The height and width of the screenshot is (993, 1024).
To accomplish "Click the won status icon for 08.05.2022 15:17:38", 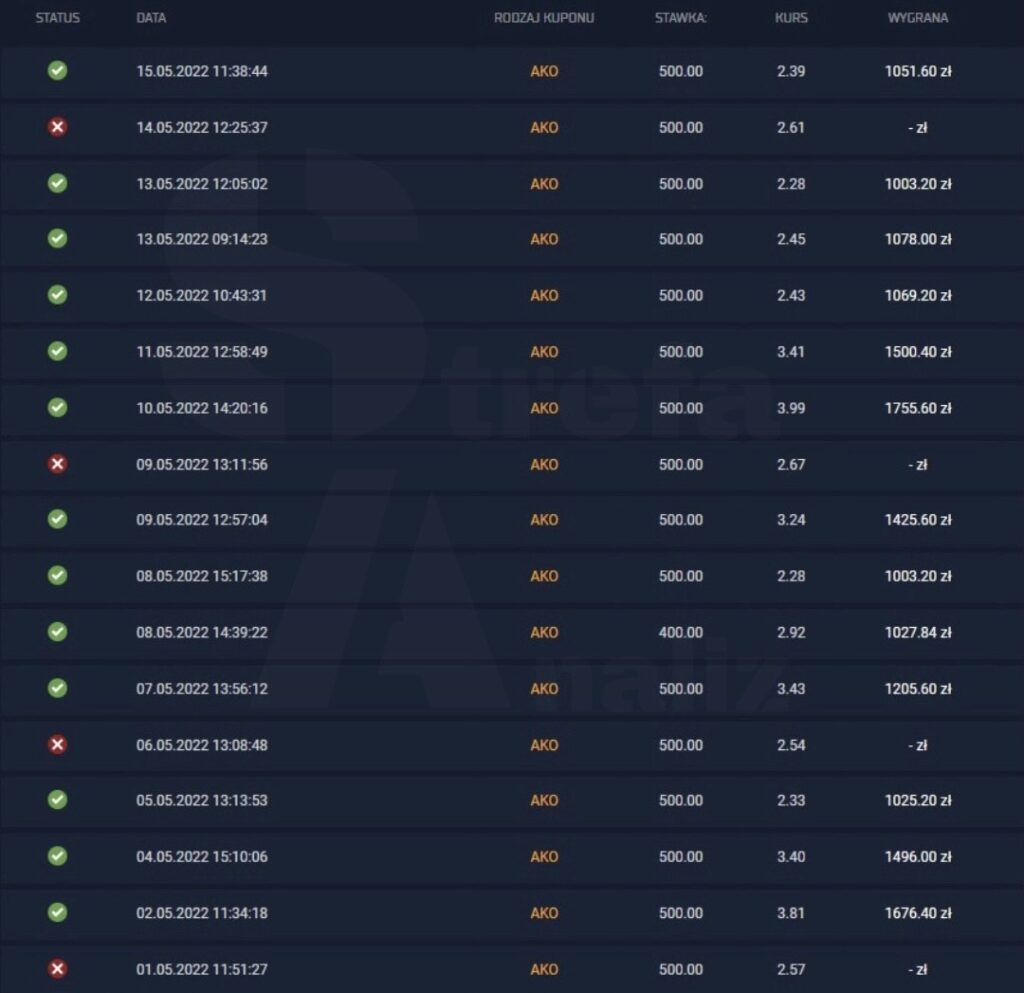I will [57, 575].
